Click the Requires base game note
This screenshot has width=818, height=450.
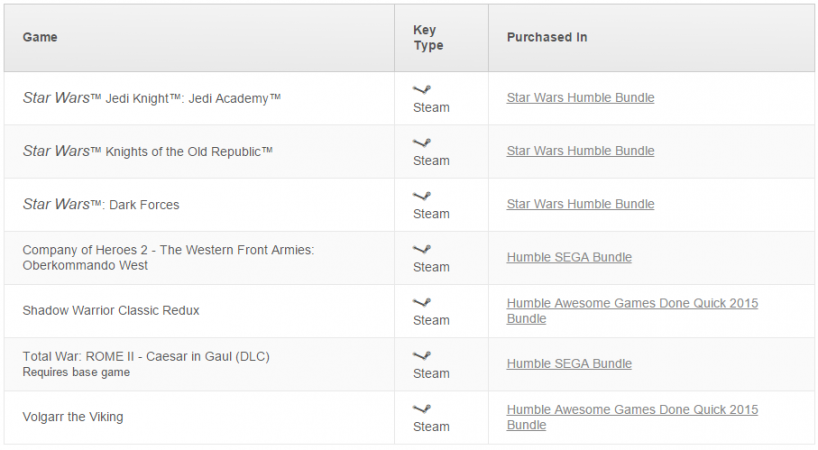click(76, 372)
